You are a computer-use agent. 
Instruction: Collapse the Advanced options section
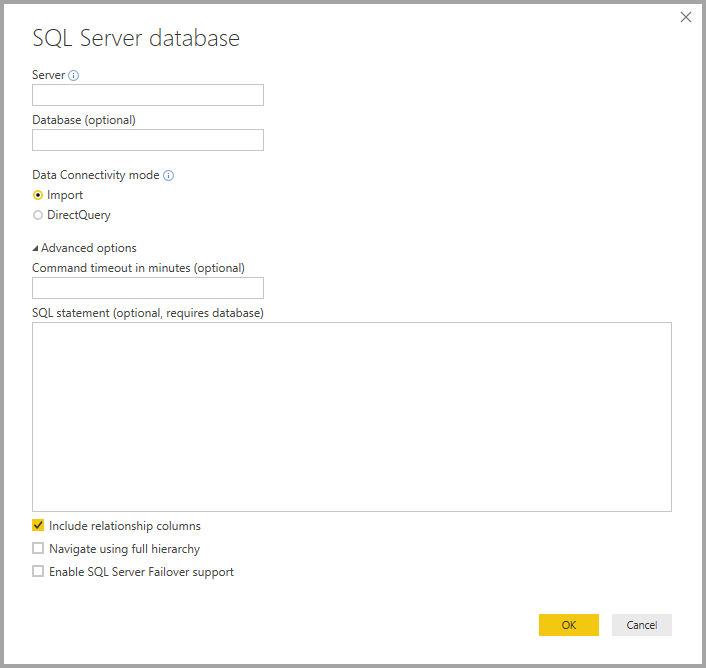tap(36, 248)
